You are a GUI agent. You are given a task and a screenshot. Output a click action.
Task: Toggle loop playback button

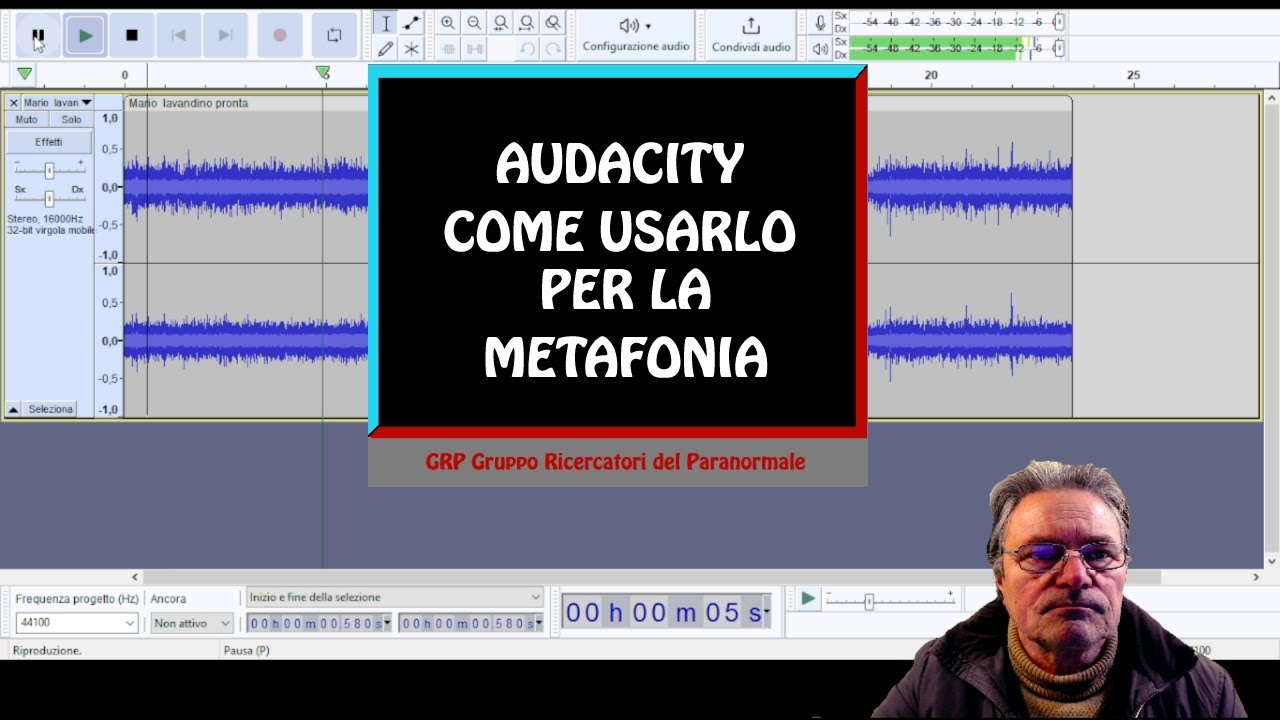334,35
